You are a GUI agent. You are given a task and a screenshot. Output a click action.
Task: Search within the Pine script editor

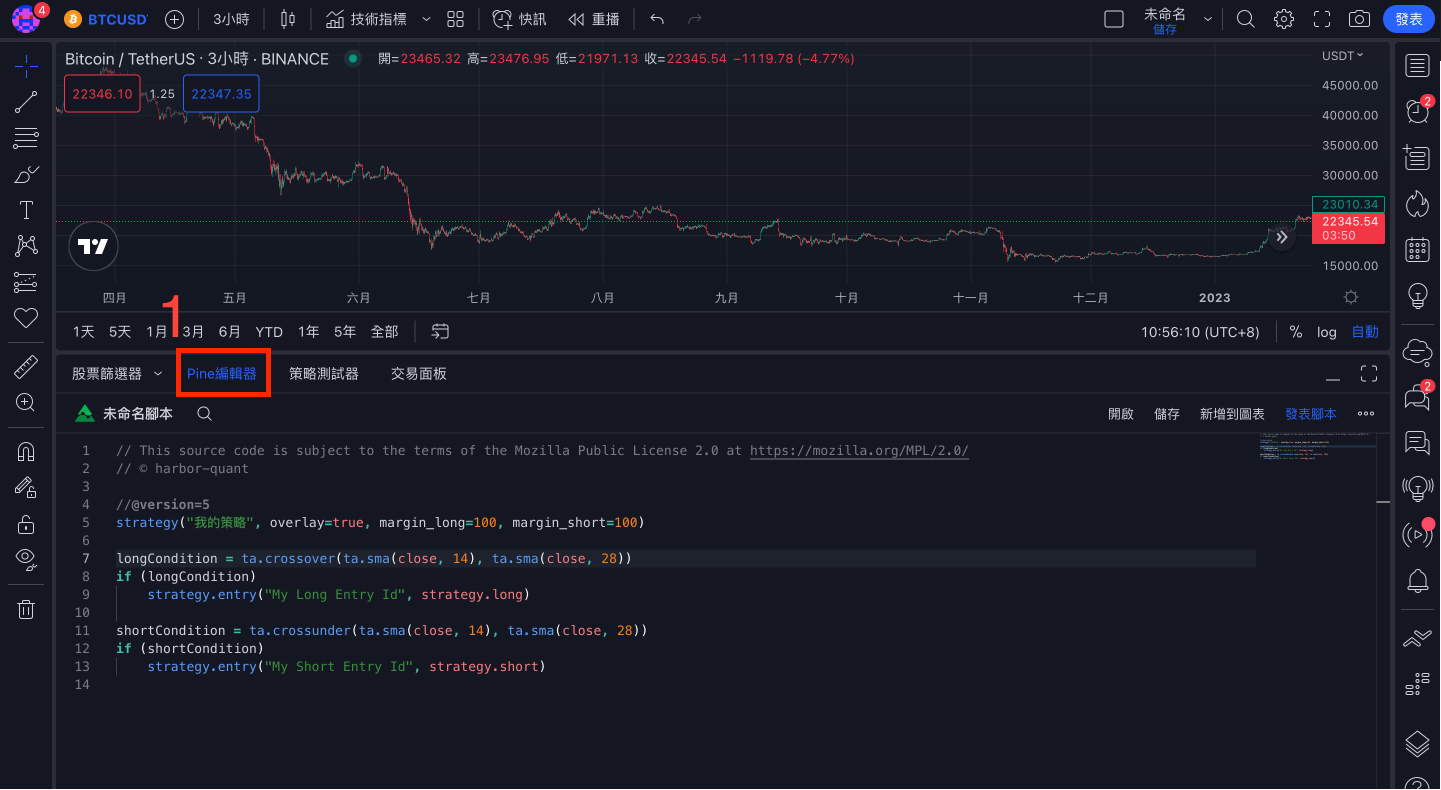pyautogui.click(x=204, y=413)
